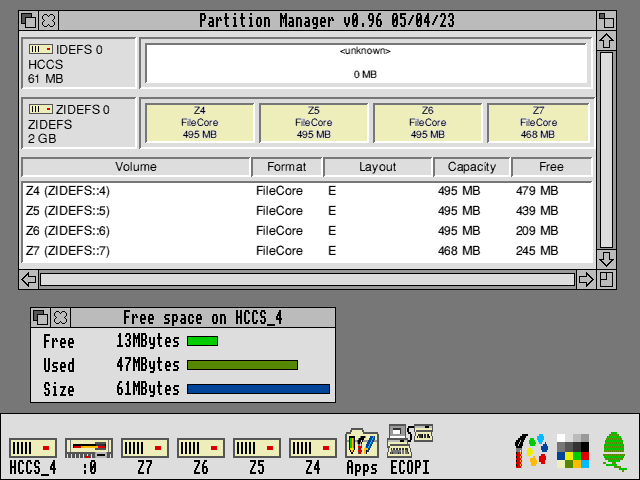This screenshot has height=480, width=640.
Task: Click the display colour grid icon
Action: point(573,451)
